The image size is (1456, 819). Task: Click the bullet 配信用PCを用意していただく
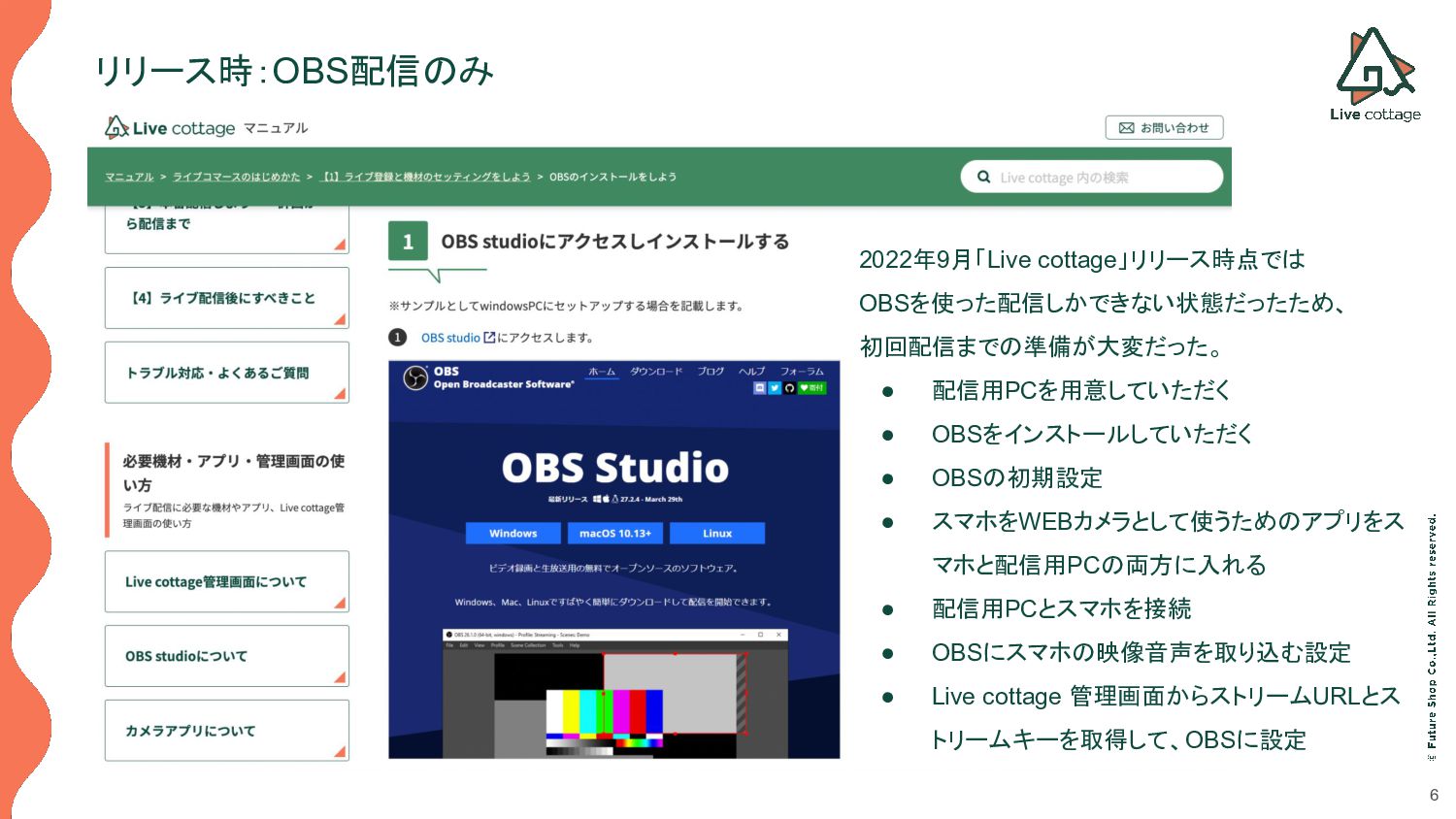pyautogui.click(x=1081, y=390)
